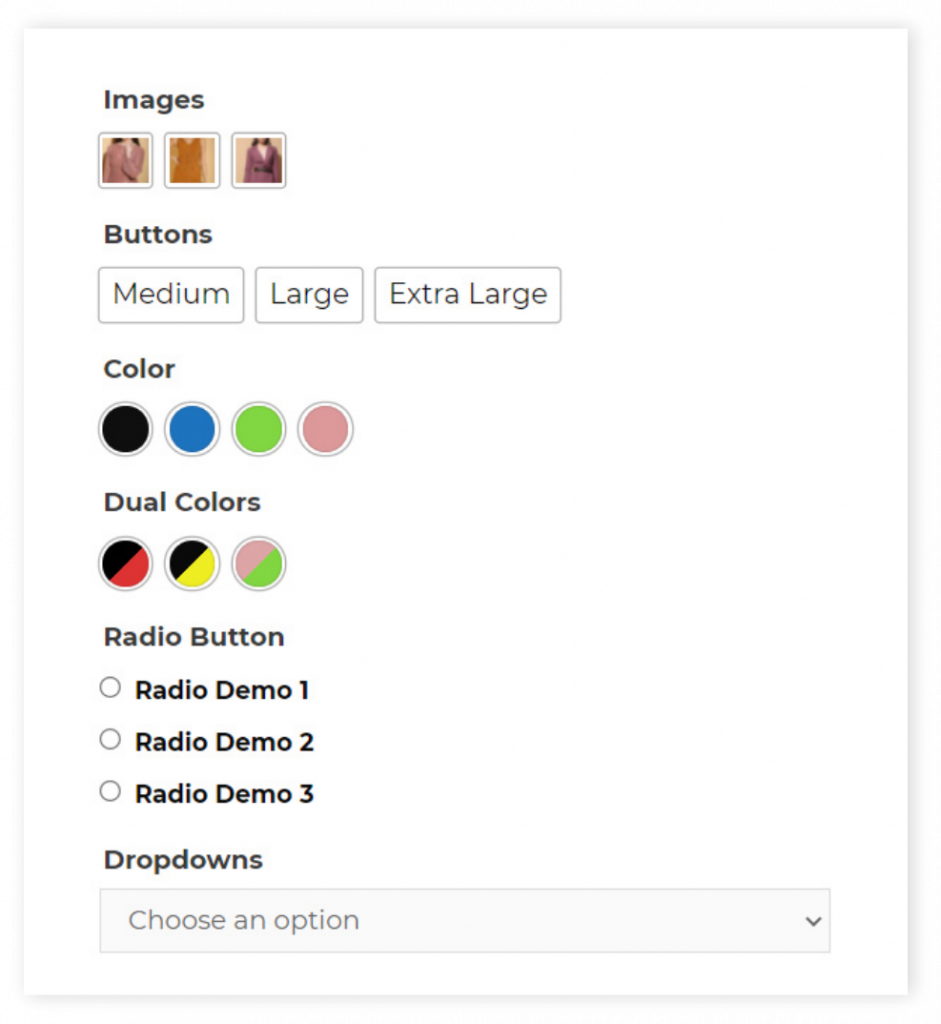Select the Radio Demo 2 radio button
Screen dimensions: 941x1024
pyautogui.click(x=110, y=739)
